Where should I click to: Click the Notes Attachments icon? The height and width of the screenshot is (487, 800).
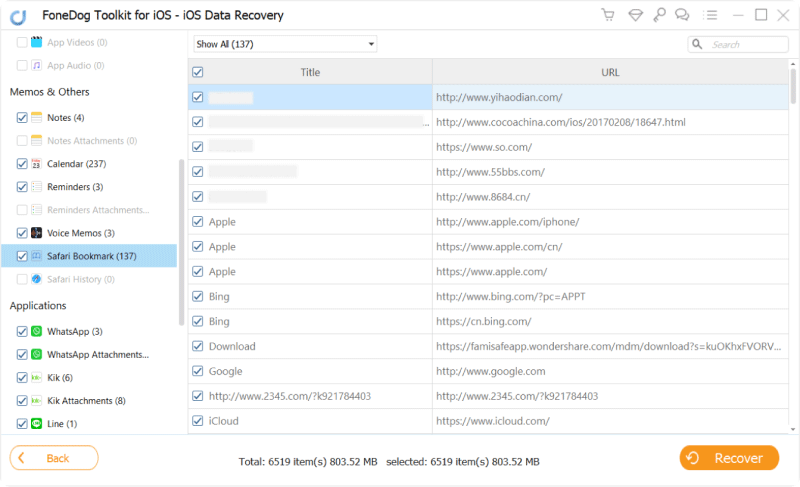coord(36,140)
